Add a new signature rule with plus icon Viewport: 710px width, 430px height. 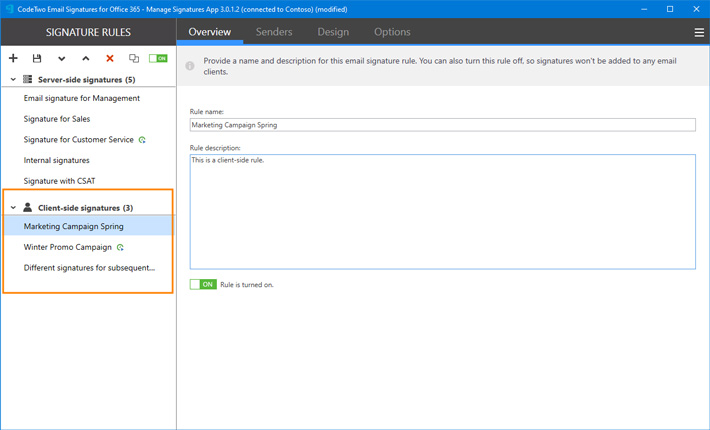click(13, 58)
